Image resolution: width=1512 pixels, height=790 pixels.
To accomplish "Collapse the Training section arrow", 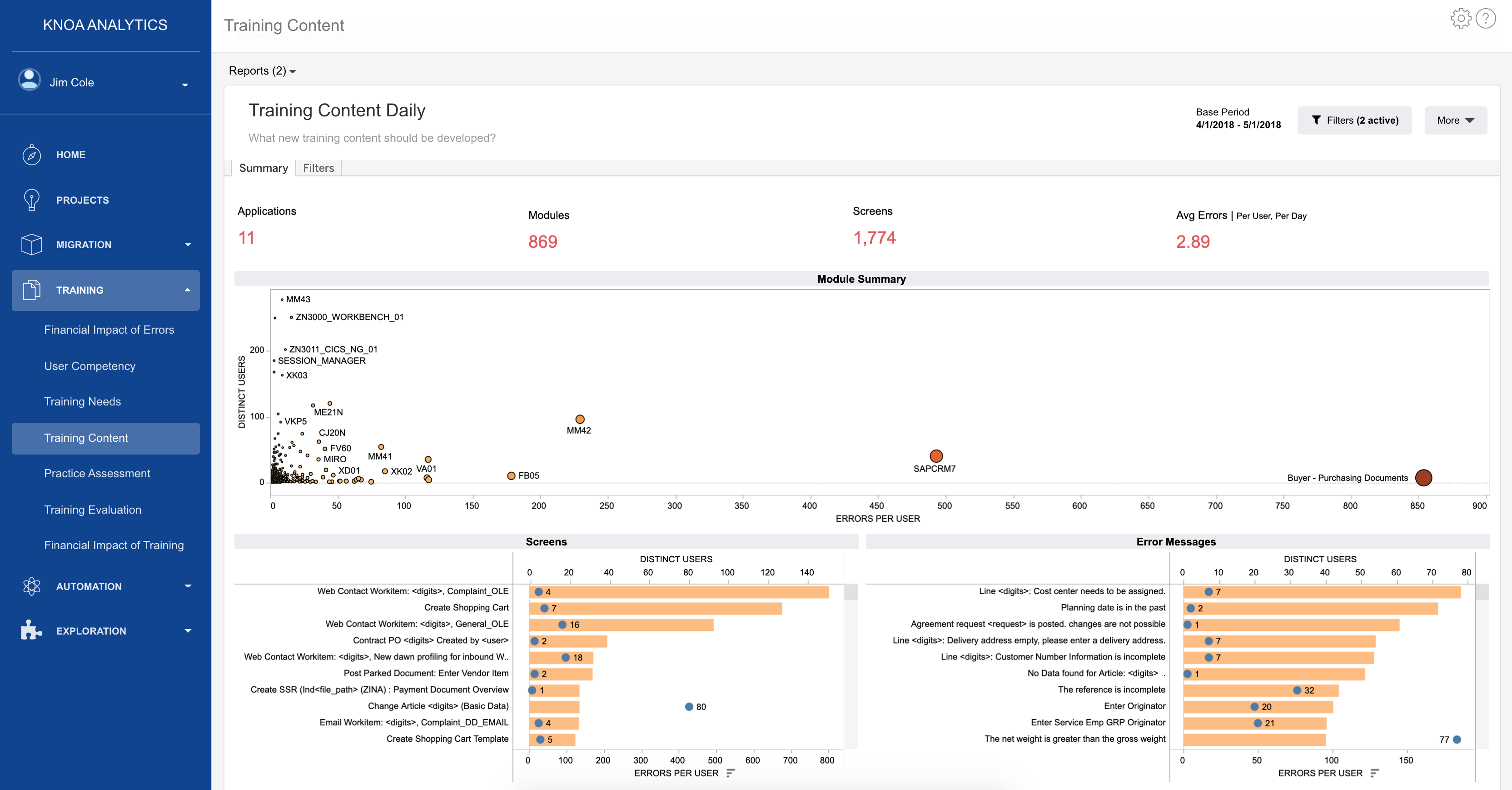I will click(188, 290).
